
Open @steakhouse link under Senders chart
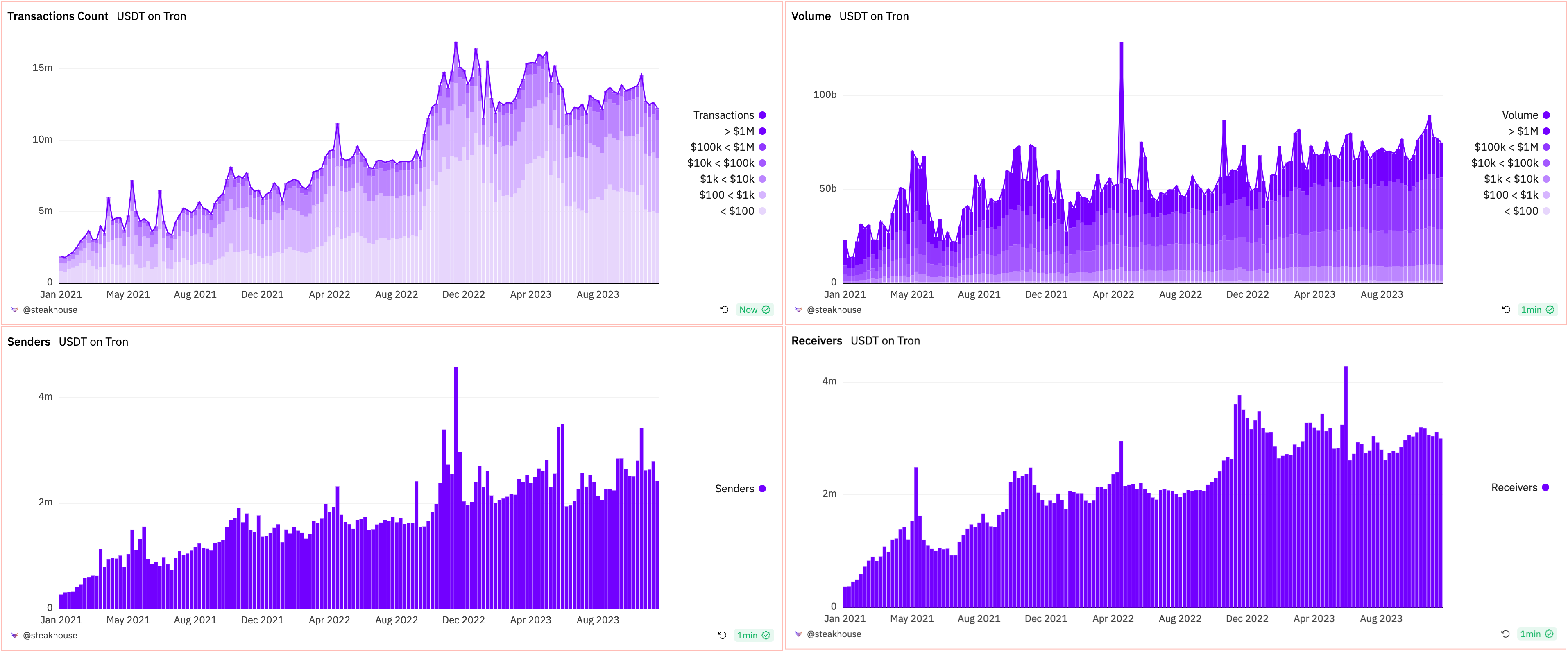(x=50, y=635)
